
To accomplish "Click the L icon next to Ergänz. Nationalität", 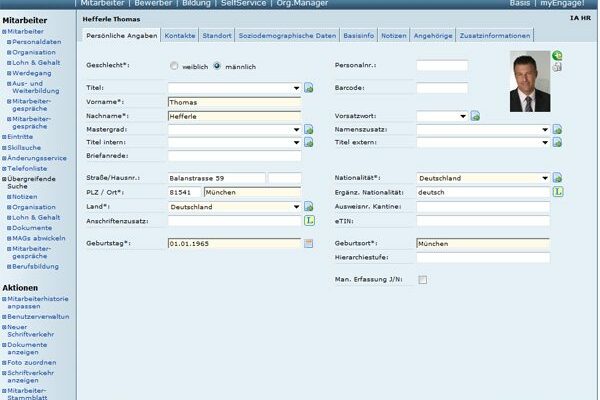I will point(558,192).
